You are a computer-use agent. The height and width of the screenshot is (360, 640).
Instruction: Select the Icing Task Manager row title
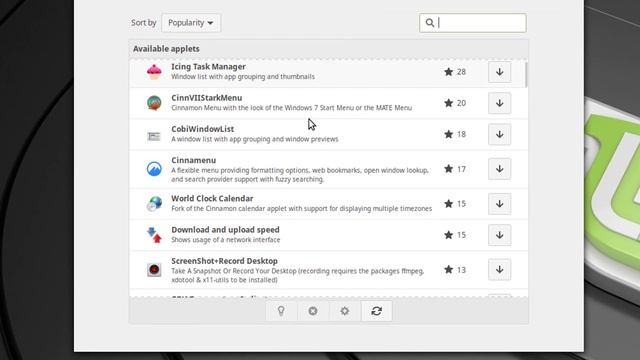tap(208, 67)
